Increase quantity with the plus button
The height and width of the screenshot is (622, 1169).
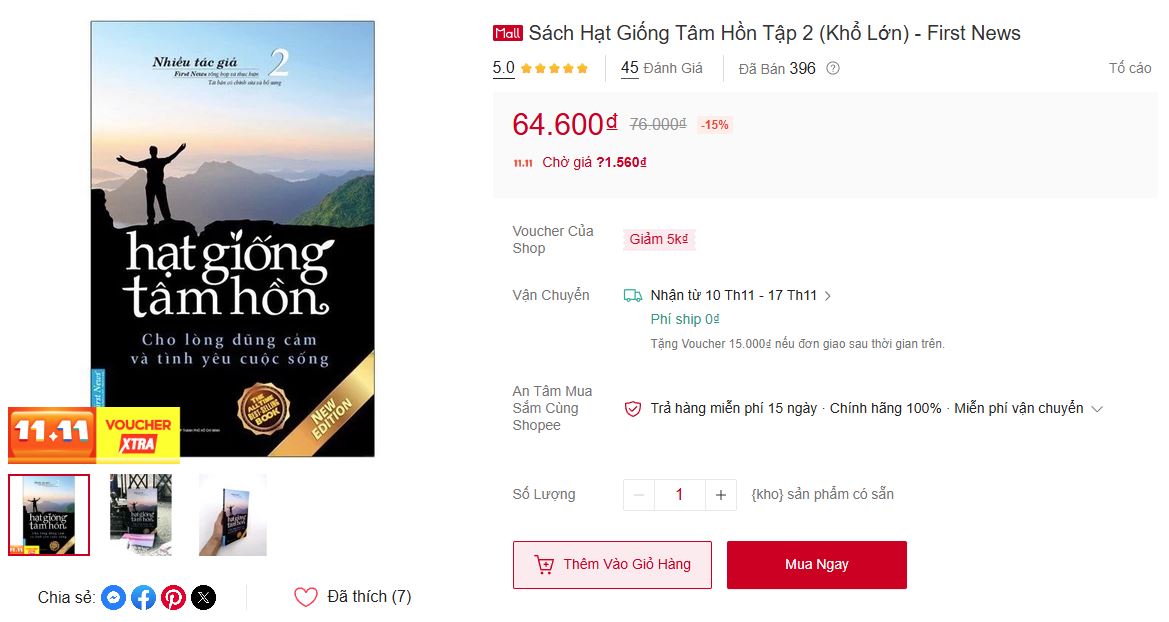pyautogui.click(x=721, y=495)
